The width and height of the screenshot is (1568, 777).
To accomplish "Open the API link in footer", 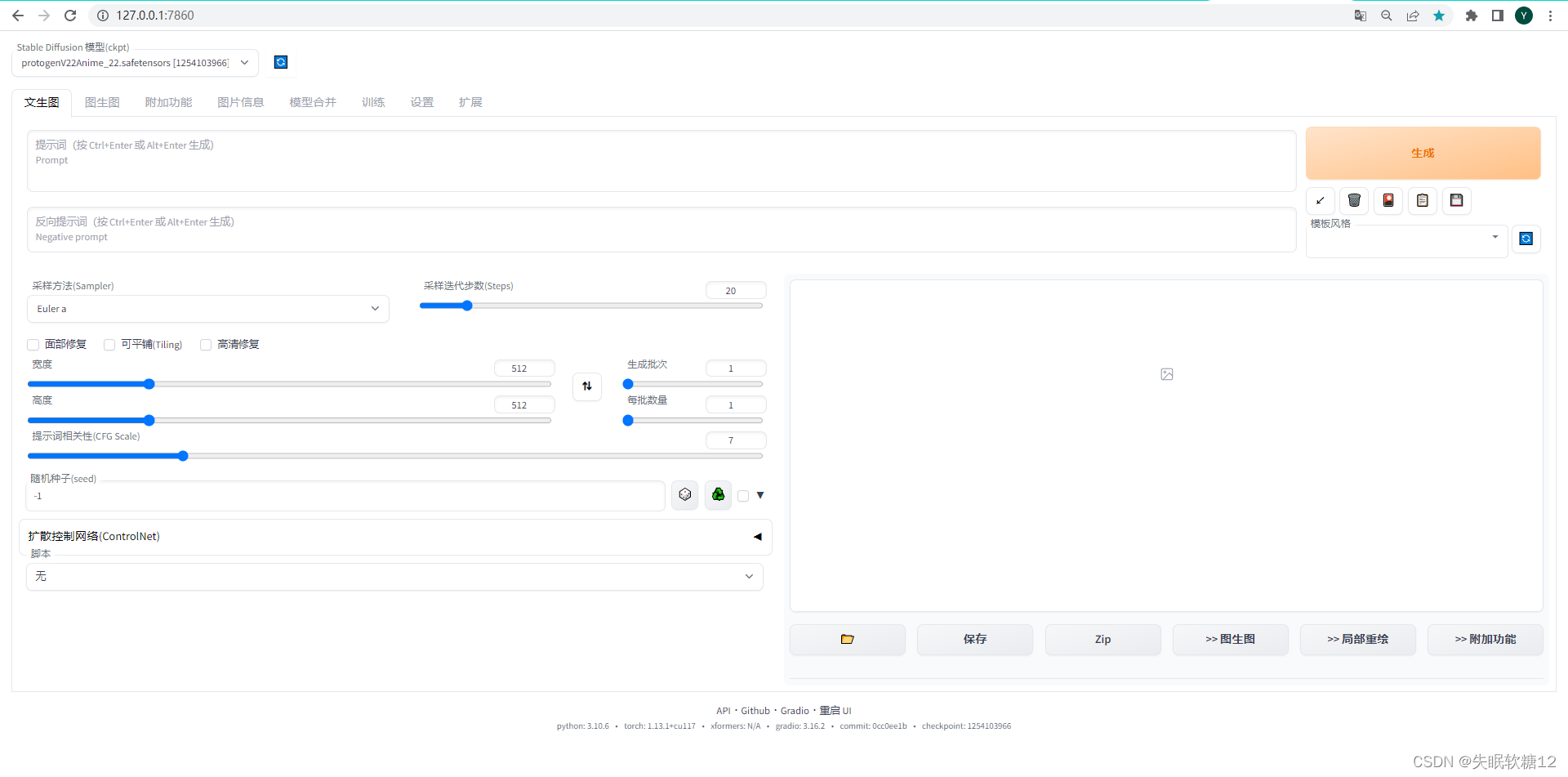I will [724, 711].
